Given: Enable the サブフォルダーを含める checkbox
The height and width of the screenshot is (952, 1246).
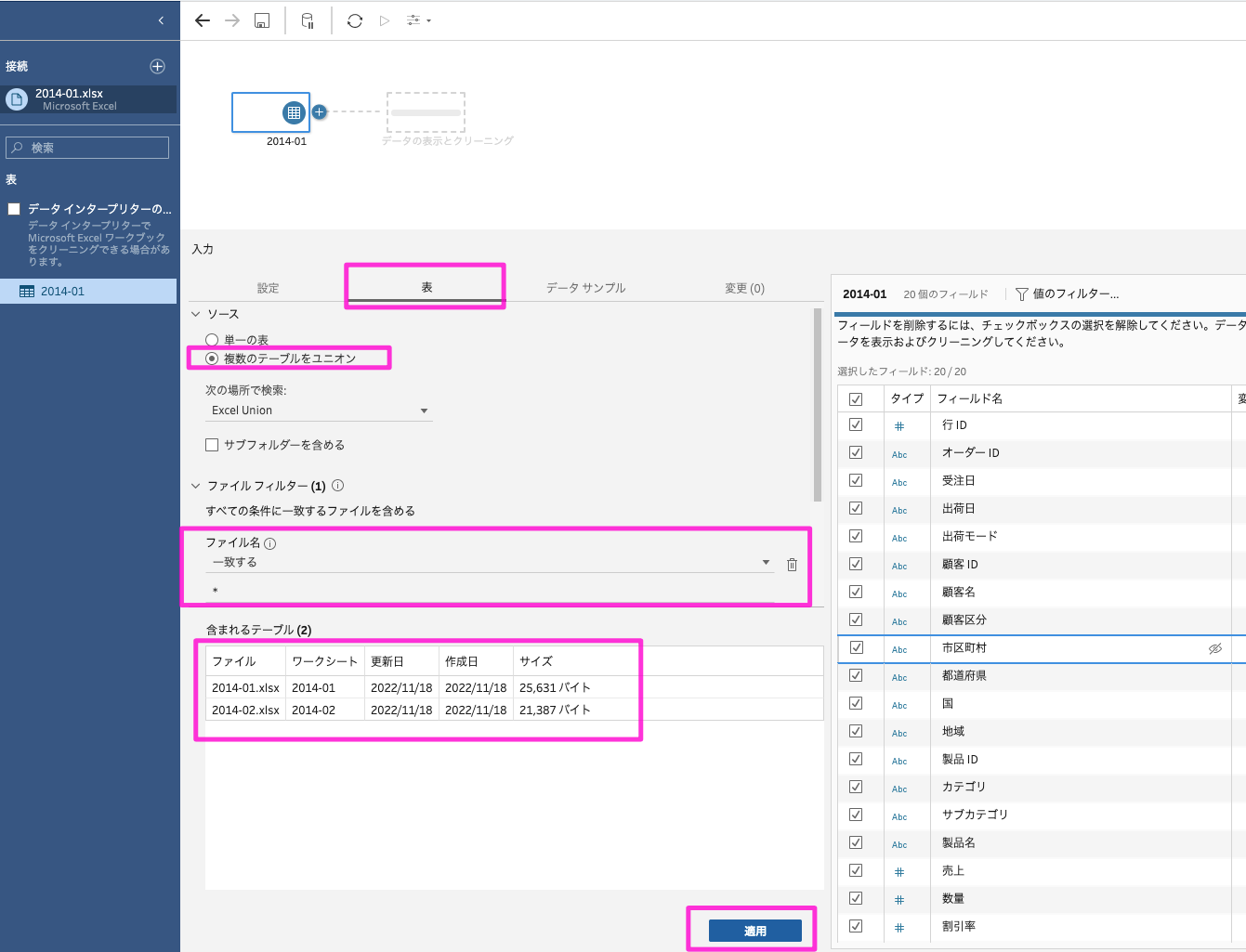Looking at the screenshot, I should point(212,444).
